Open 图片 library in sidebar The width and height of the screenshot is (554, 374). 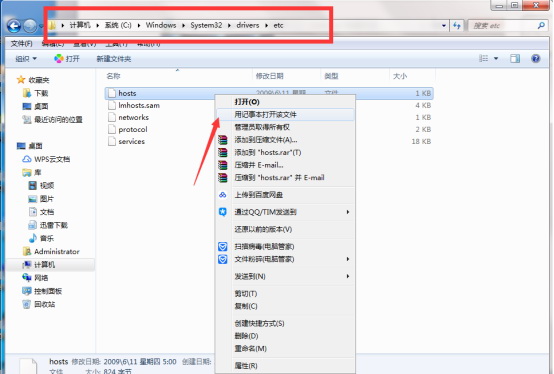click(41, 199)
